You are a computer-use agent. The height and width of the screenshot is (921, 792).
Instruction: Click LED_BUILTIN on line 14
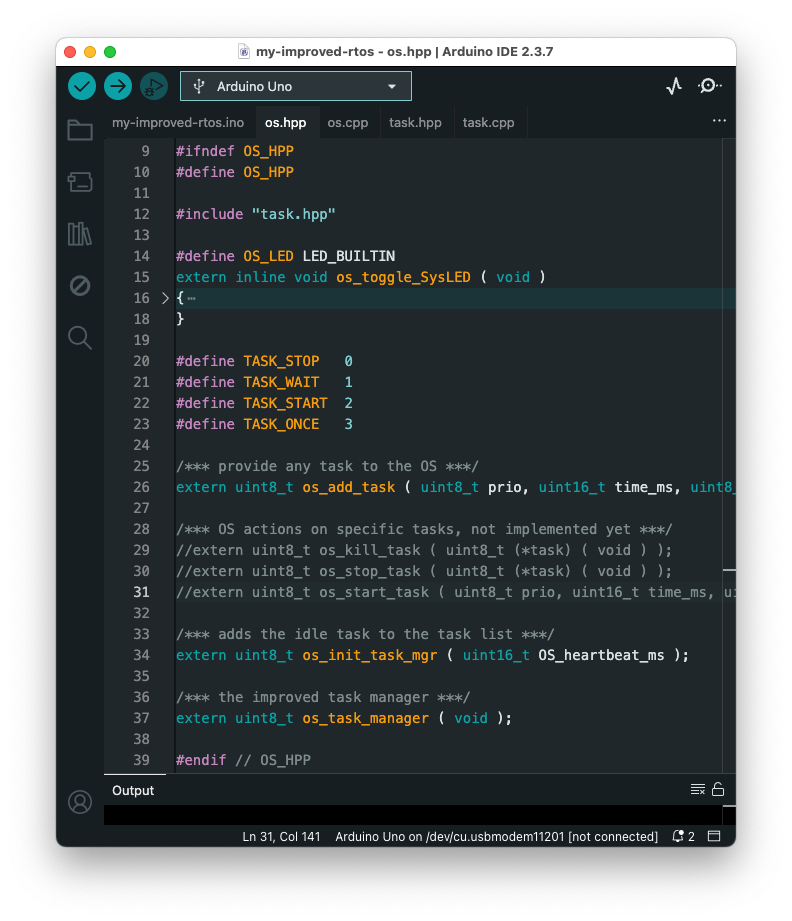click(x=348, y=256)
